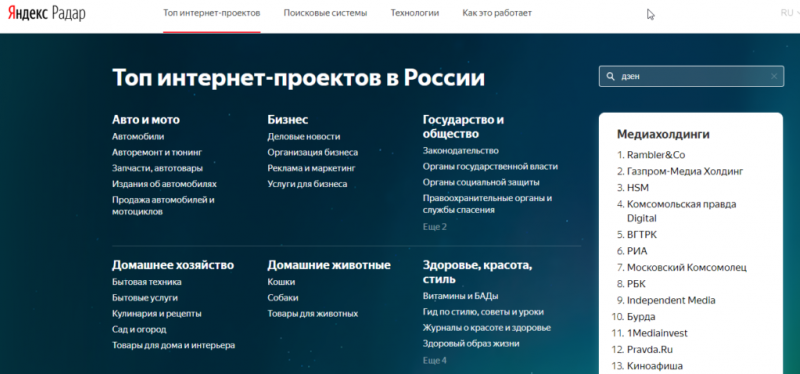Open the Авто и мото category

click(146, 120)
